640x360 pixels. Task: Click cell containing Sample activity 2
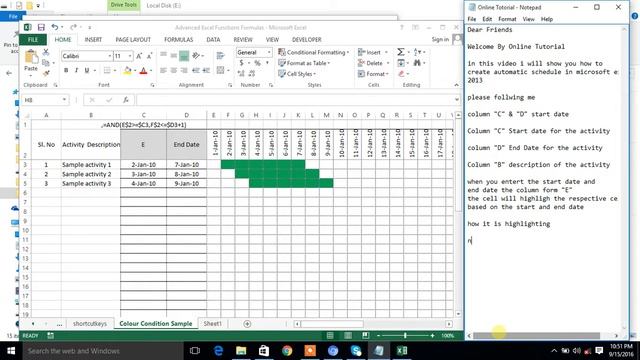tap(91, 174)
